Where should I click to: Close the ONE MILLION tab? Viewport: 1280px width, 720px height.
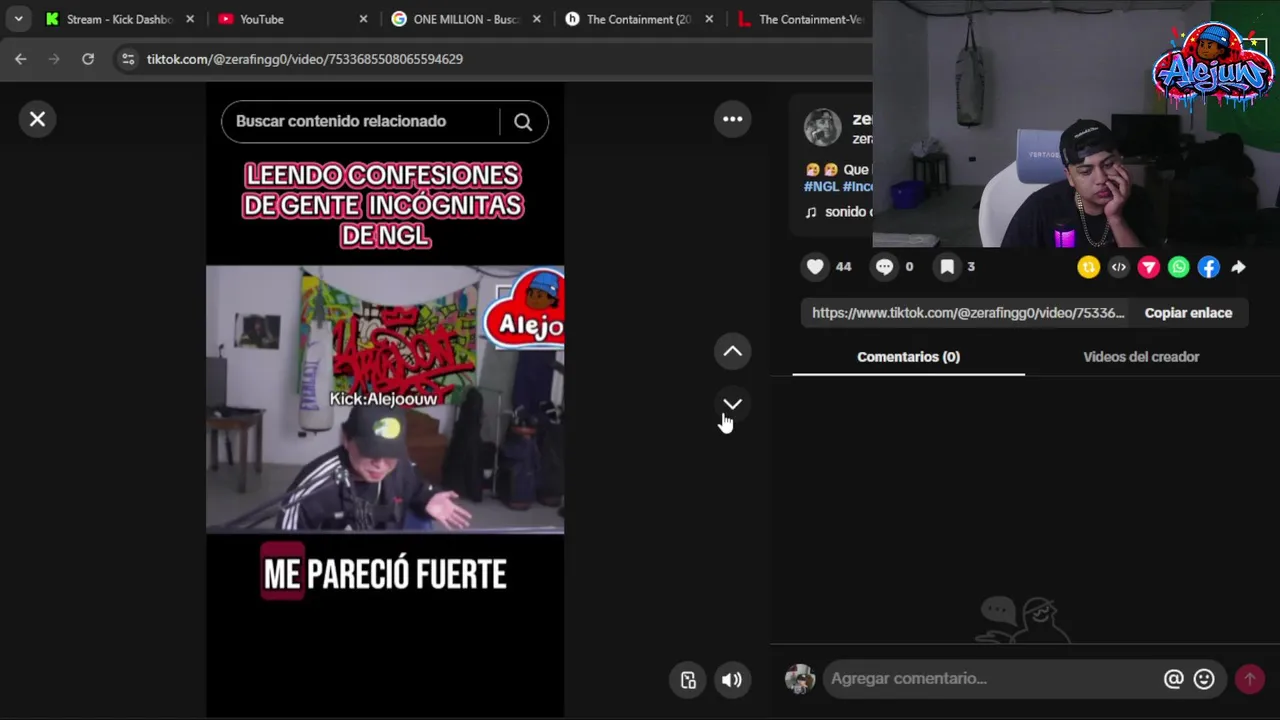click(537, 19)
